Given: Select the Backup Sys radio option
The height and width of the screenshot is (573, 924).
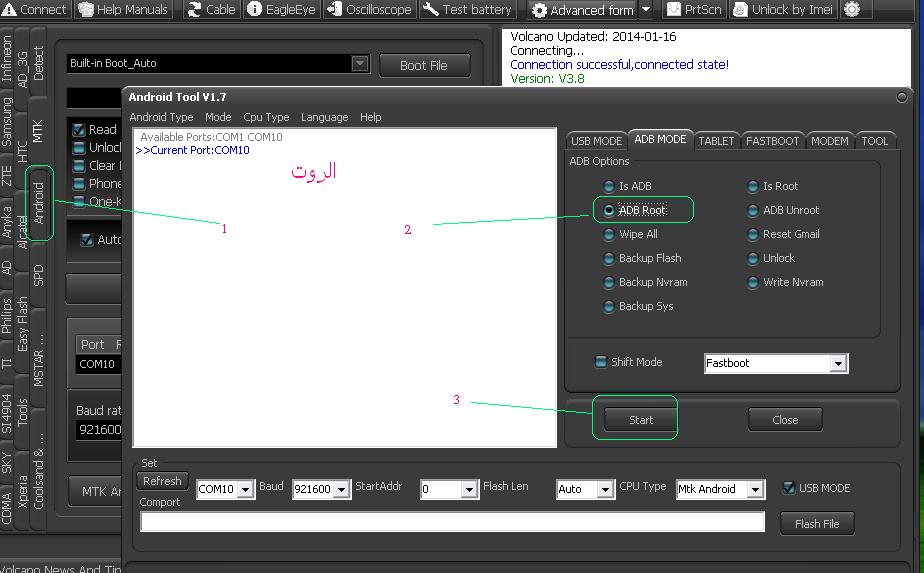Looking at the screenshot, I should [x=609, y=307].
